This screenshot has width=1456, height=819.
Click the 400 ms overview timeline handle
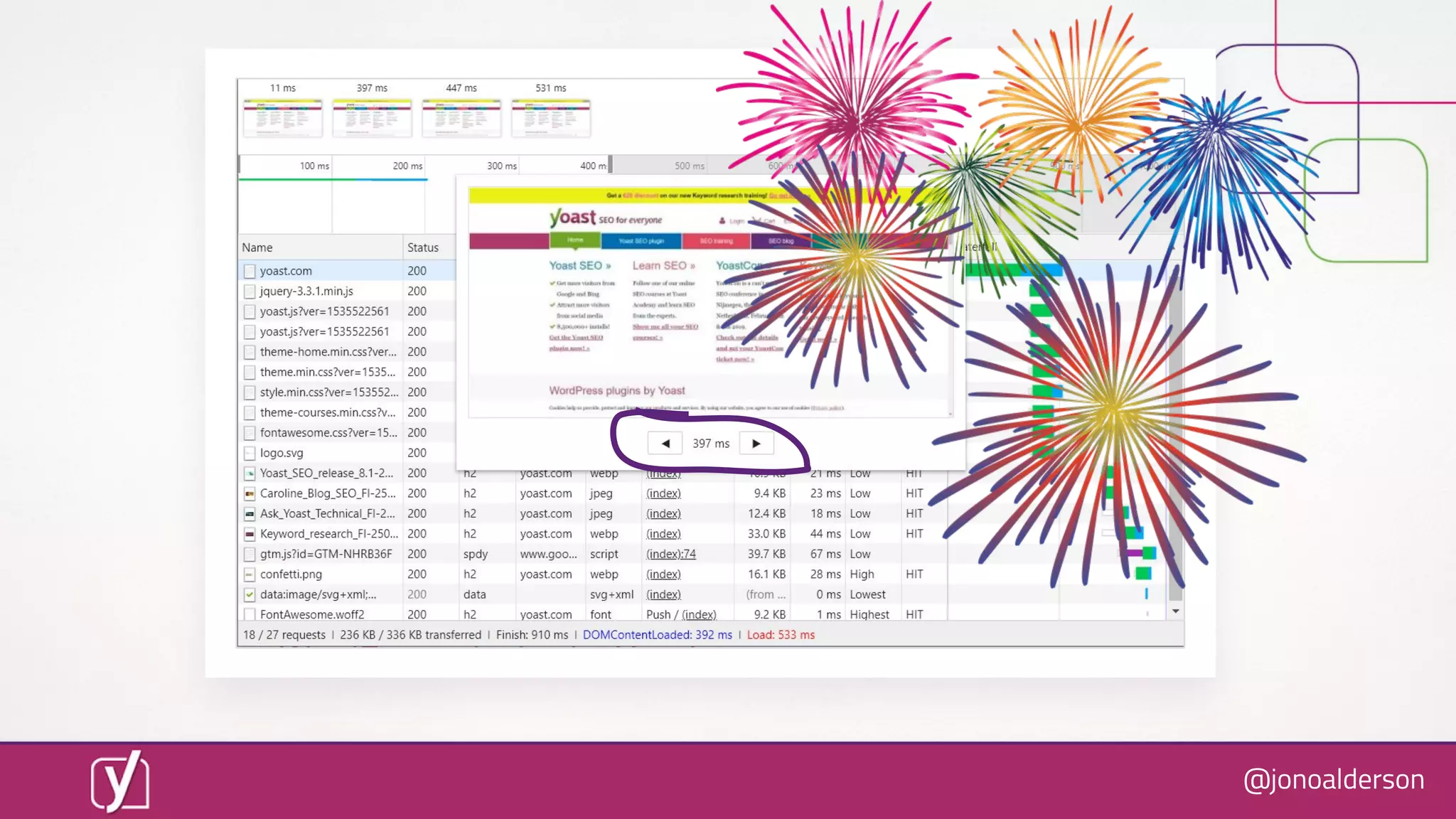point(610,165)
